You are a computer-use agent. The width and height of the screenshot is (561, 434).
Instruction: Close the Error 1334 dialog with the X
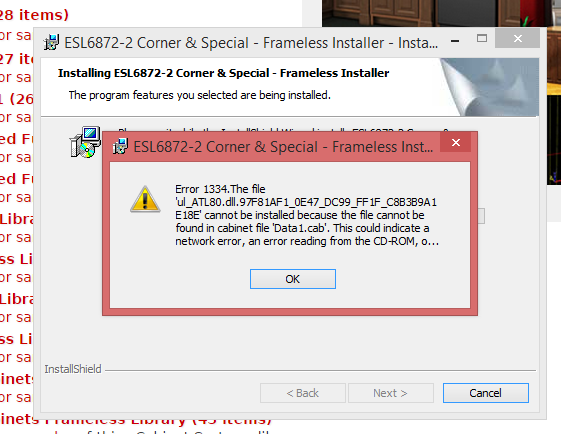point(455,142)
